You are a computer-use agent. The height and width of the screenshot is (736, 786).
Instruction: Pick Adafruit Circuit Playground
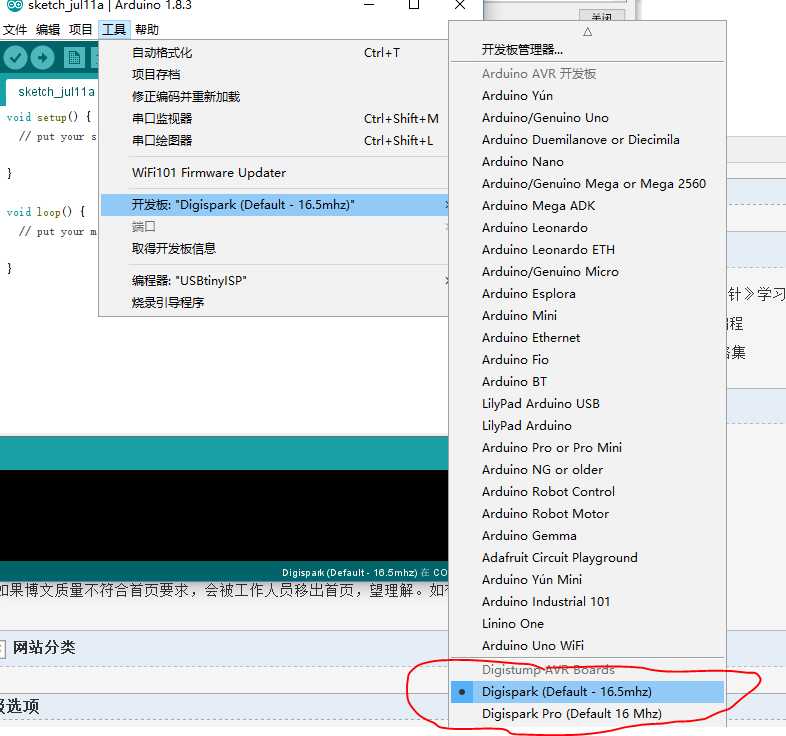pyautogui.click(x=587, y=558)
